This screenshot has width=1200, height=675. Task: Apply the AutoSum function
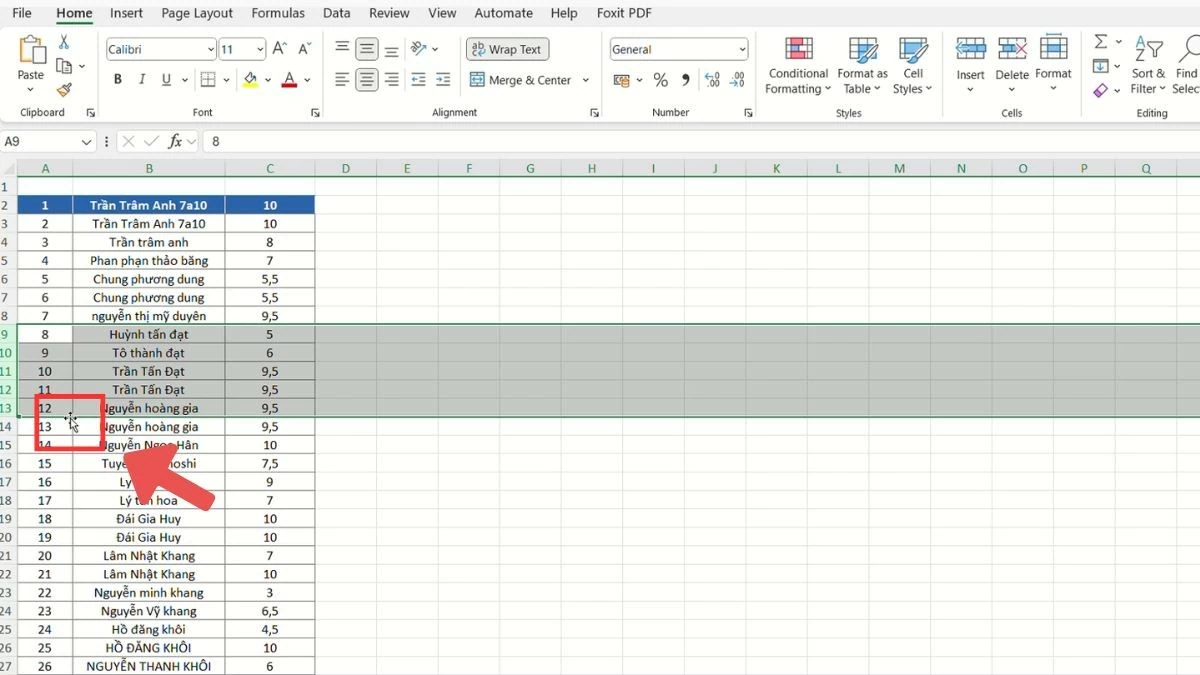tap(1101, 42)
